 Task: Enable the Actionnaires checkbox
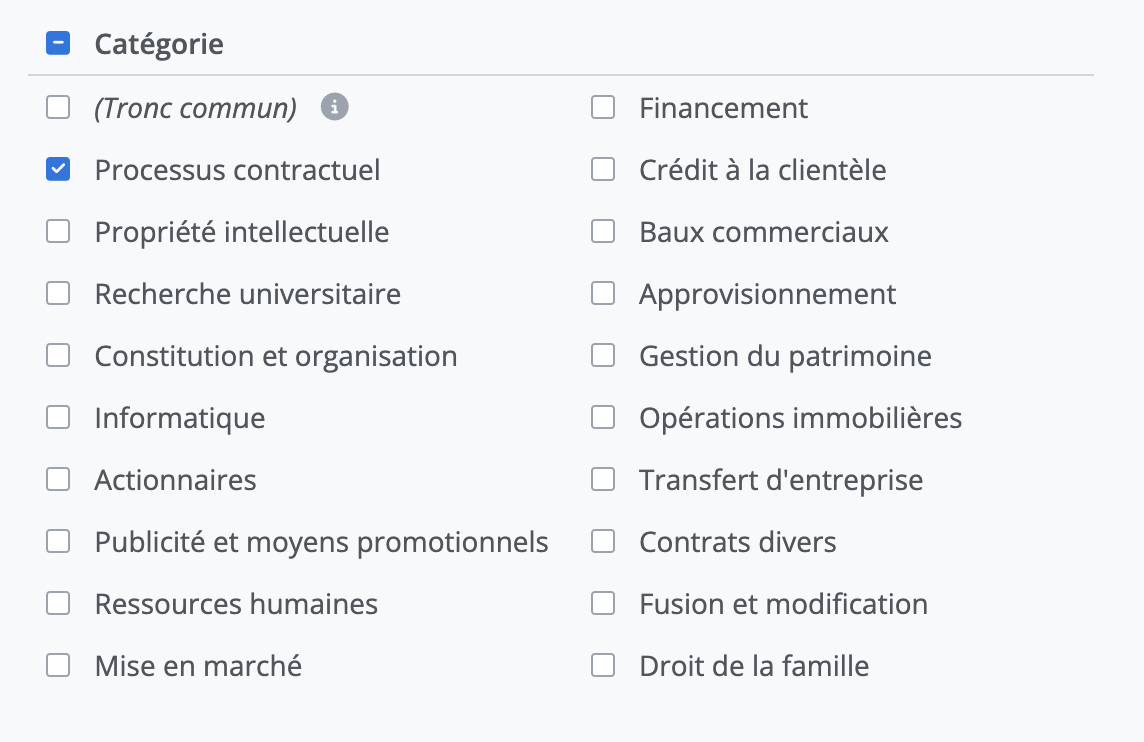(x=58, y=480)
